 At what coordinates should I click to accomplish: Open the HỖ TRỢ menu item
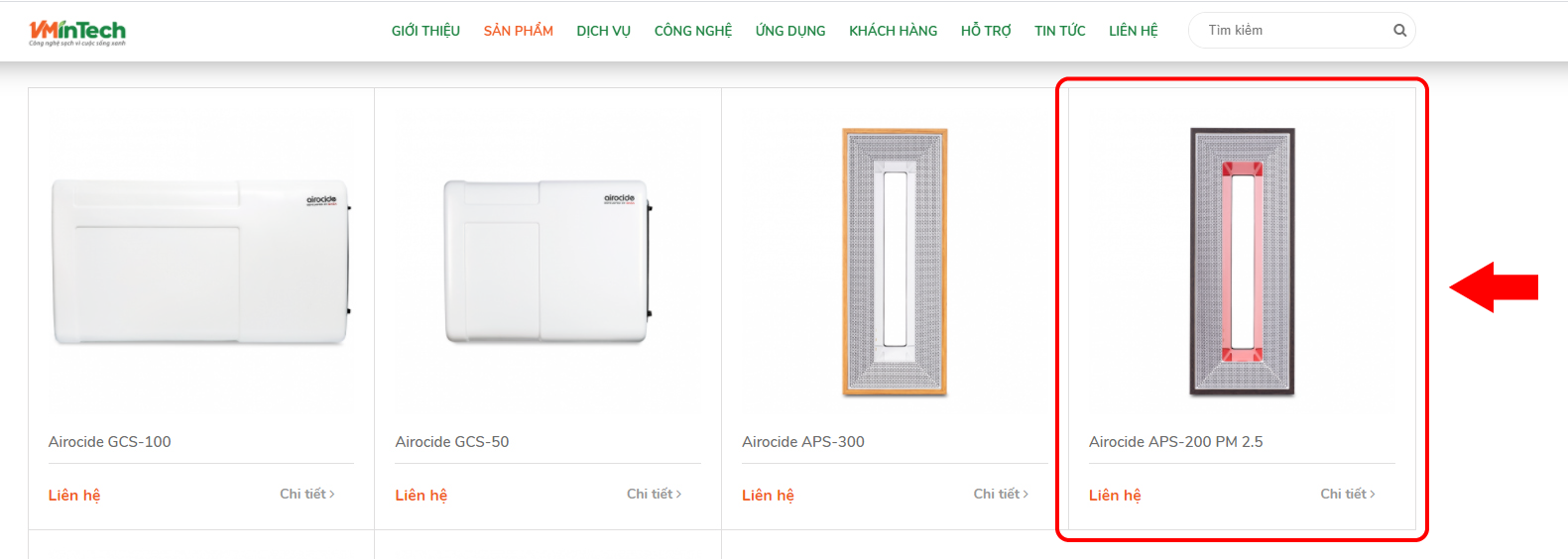tap(986, 31)
